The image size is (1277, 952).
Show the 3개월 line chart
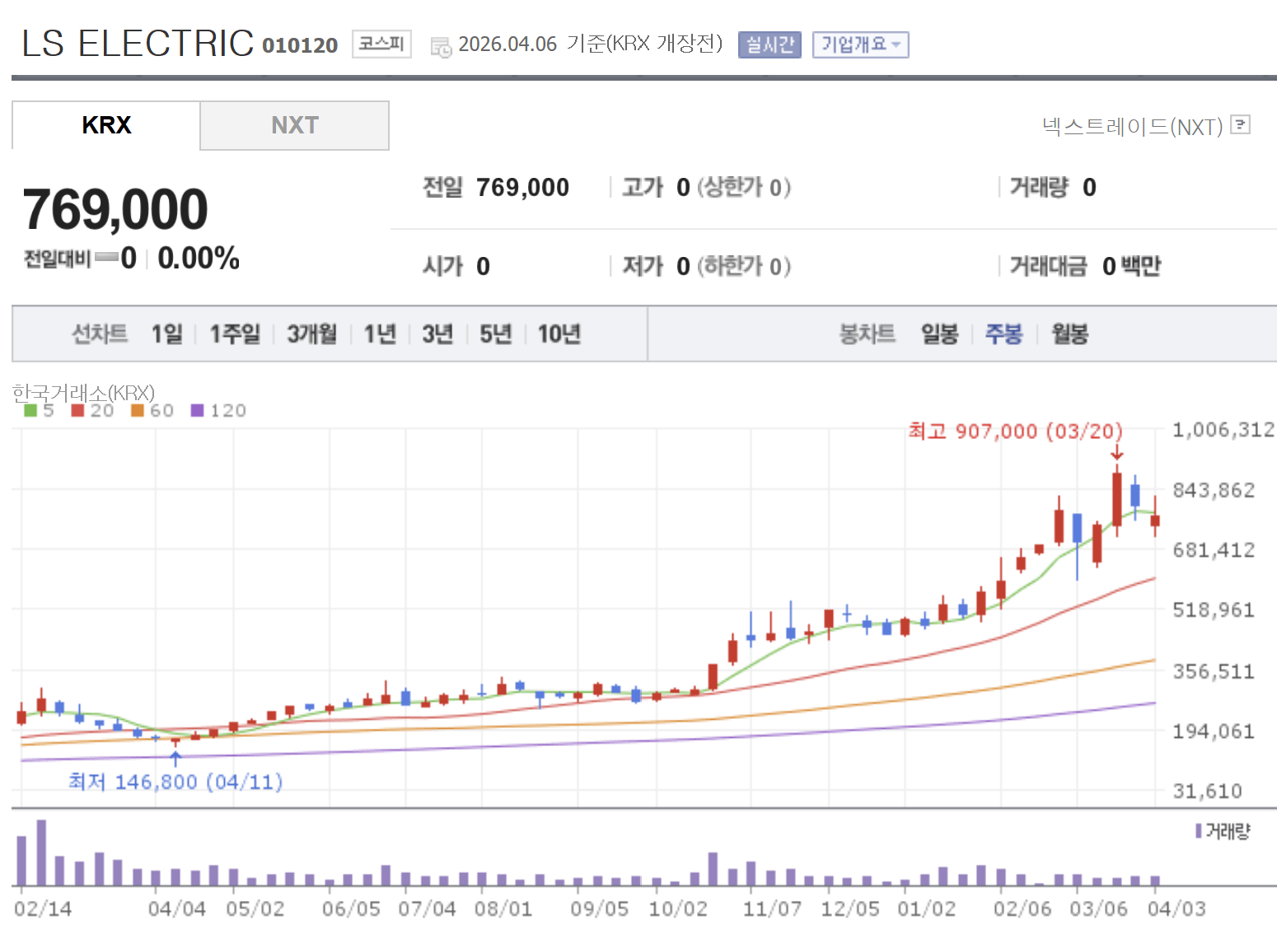pyautogui.click(x=312, y=334)
